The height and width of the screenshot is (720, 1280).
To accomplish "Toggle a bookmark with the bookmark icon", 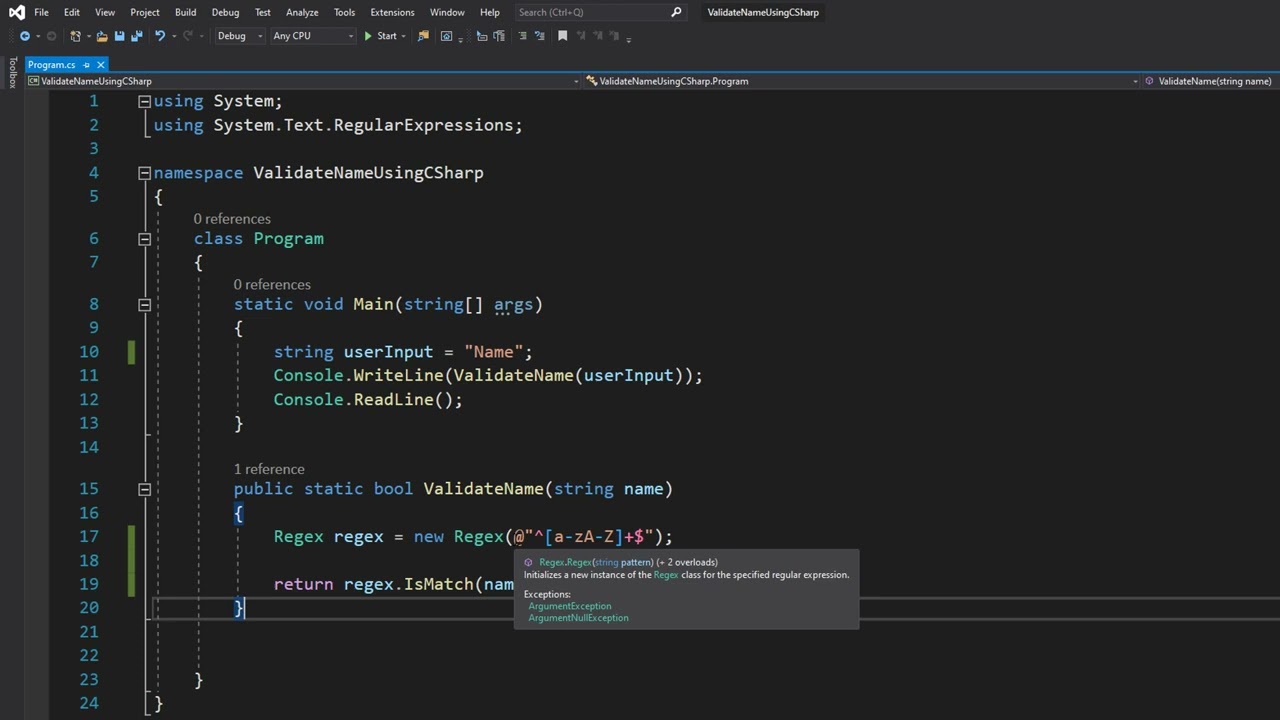I will tap(562, 36).
